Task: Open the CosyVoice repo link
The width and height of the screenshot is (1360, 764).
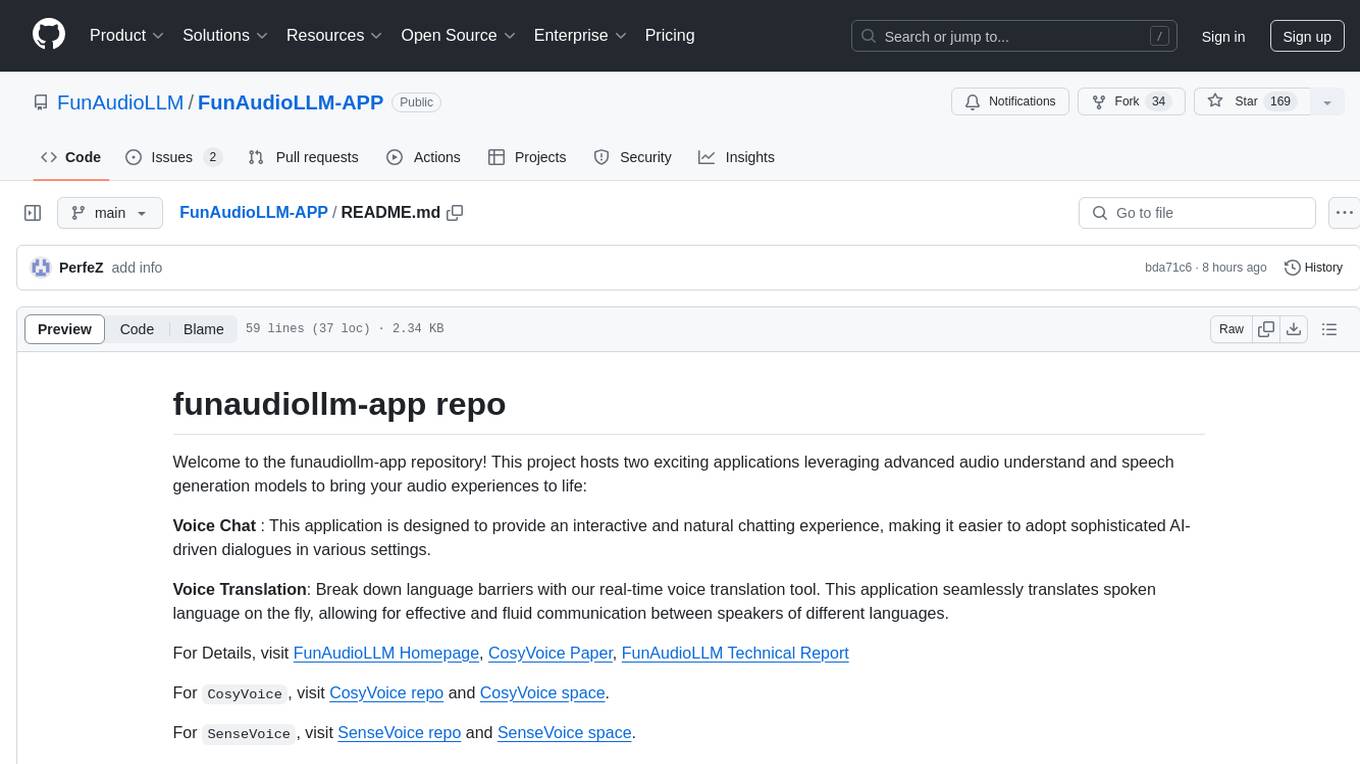Action: (386, 693)
